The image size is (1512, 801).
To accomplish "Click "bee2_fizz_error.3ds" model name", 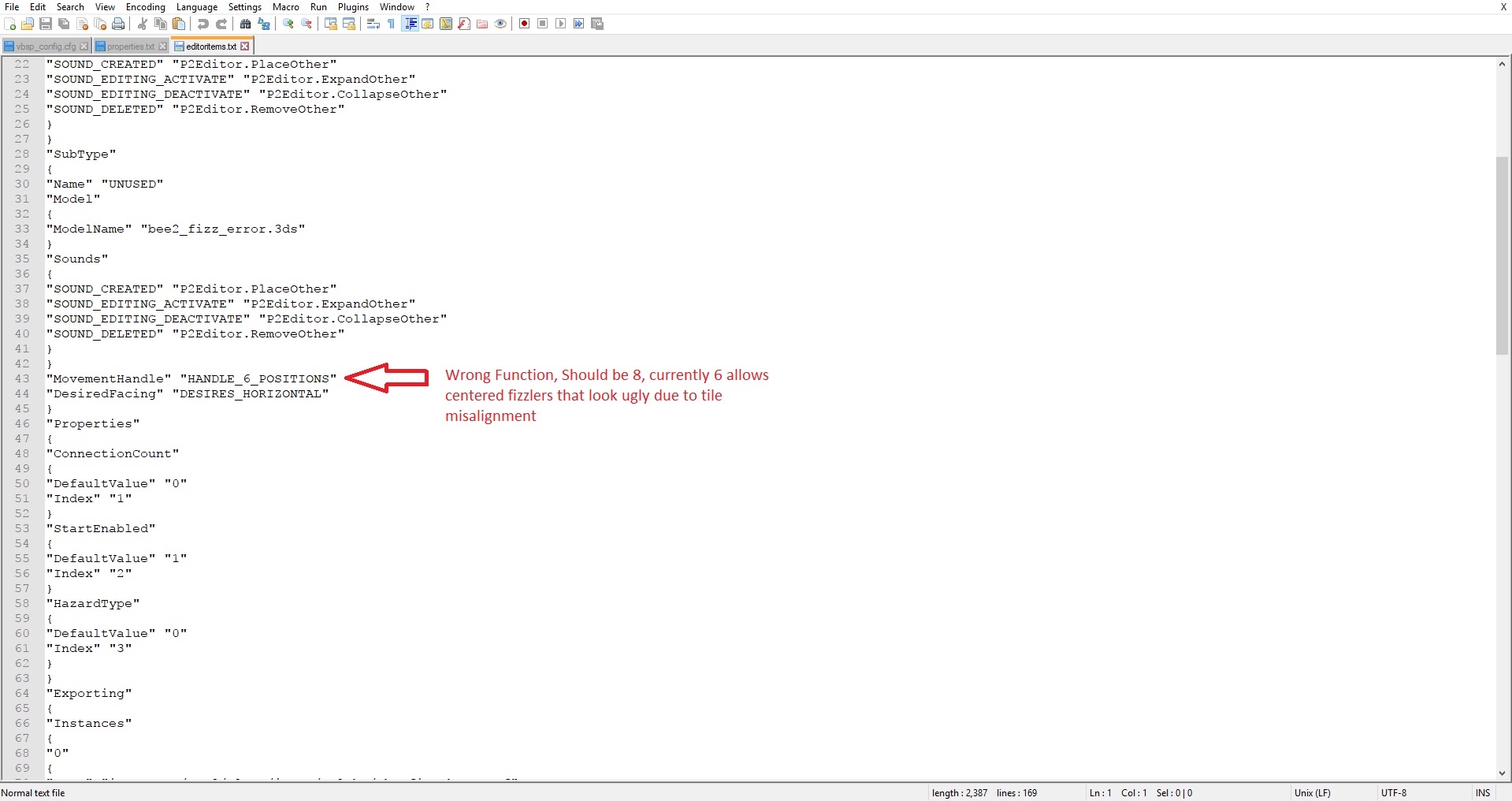I will 223,229.
